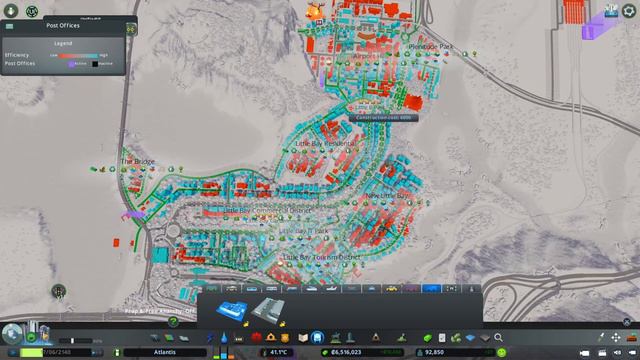Open the Economy panel green tag icon
Image resolution: width=640 pixels, height=360 pixels.
tap(427, 338)
